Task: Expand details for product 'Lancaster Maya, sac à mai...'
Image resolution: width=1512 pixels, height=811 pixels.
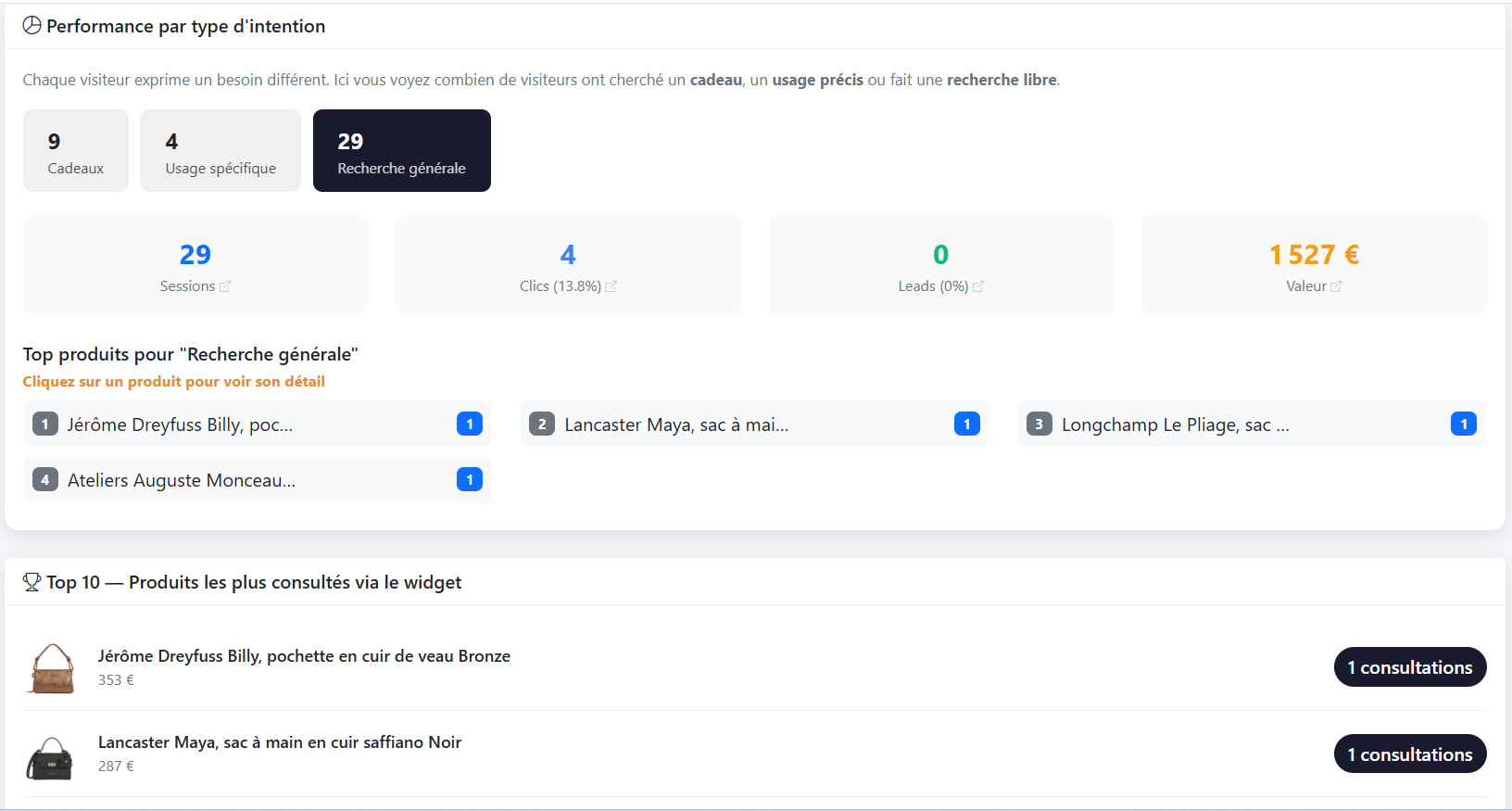Action: tap(753, 424)
